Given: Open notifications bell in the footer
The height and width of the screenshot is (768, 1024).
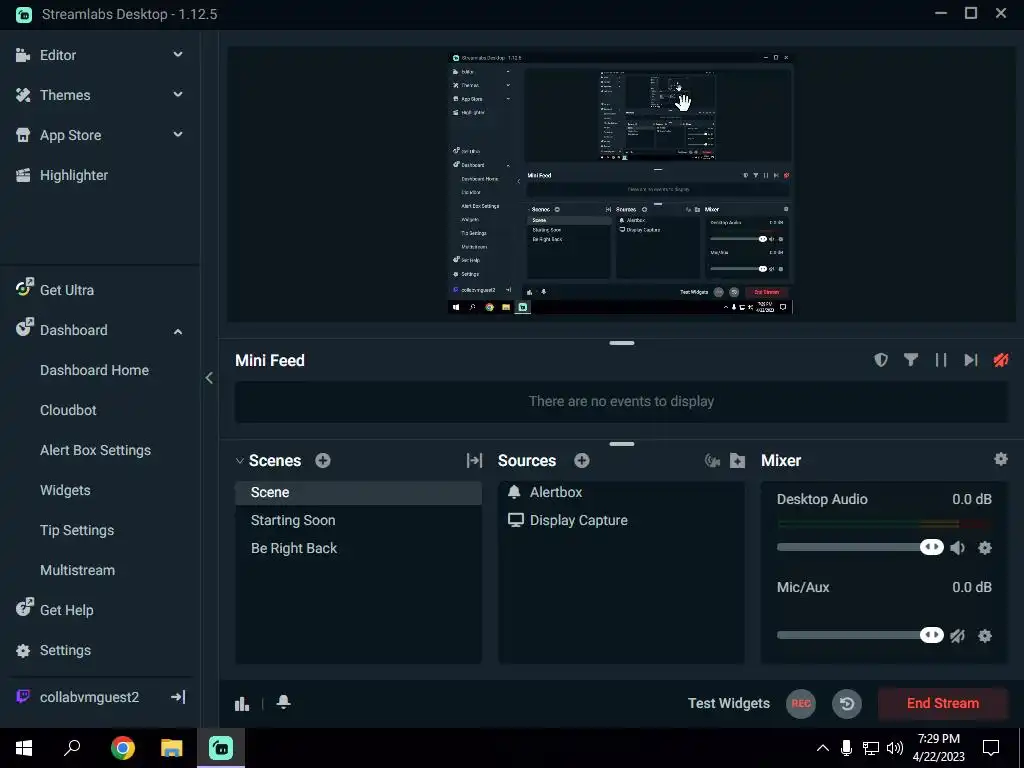Looking at the screenshot, I should click(x=283, y=702).
